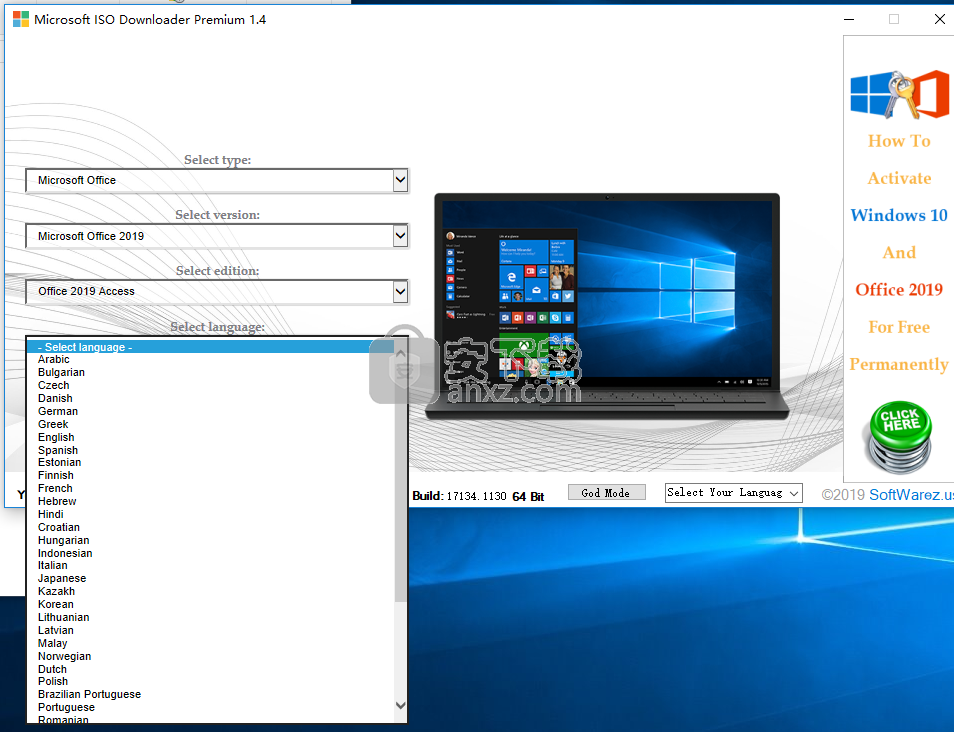Select Finnish in the language list
The height and width of the screenshot is (732, 954).
(56, 475)
